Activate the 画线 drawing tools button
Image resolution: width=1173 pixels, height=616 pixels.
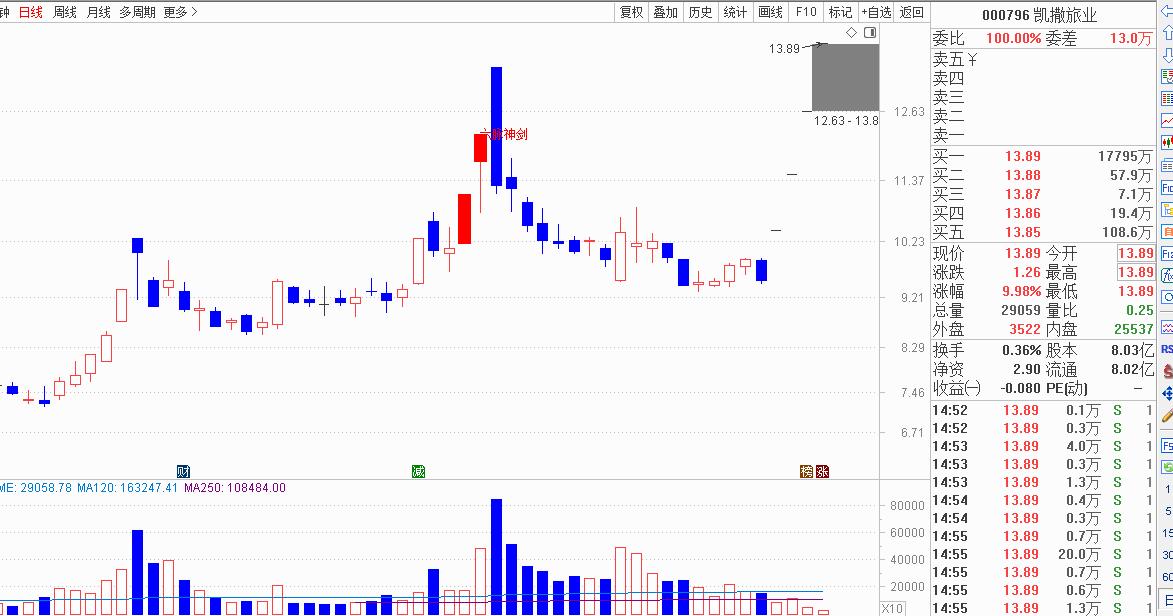(770, 12)
